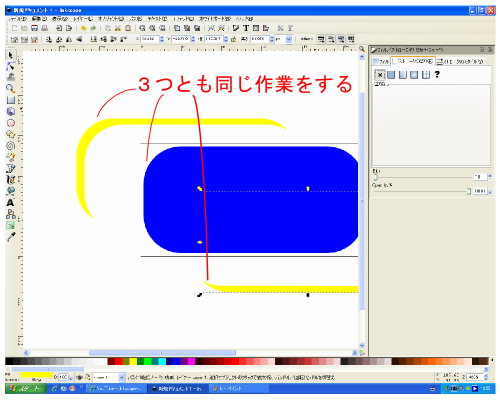The width and height of the screenshot is (500, 400).
Task: Toggle layer visibility eye in status bar
Action: coord(80,377)
